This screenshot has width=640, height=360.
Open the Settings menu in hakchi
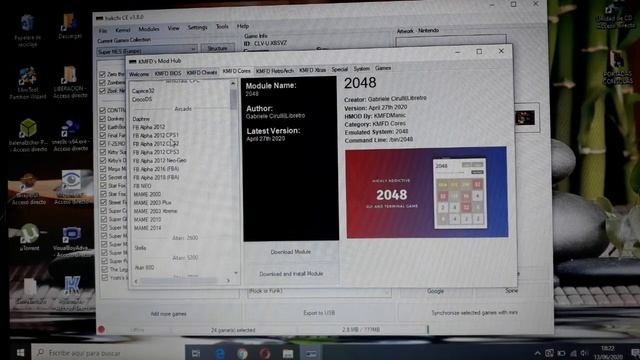pos(197,28)
